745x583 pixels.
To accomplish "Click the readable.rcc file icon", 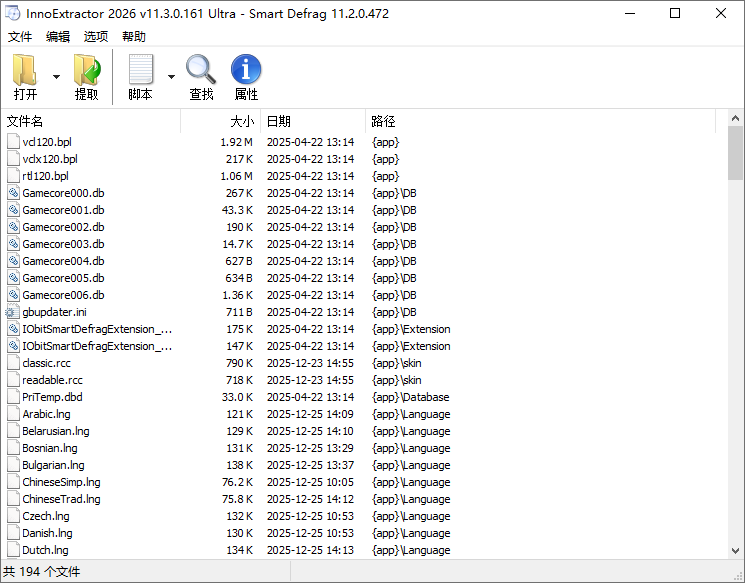I will [x=13, y=380].
